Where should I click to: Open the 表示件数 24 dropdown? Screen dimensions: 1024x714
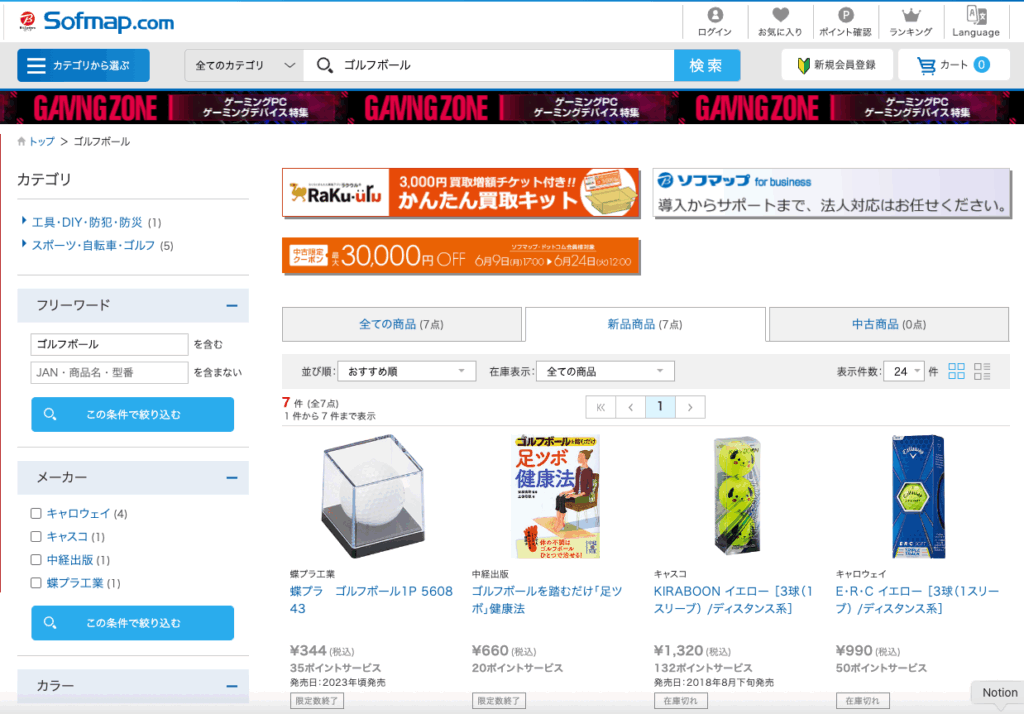click(904, 371)
